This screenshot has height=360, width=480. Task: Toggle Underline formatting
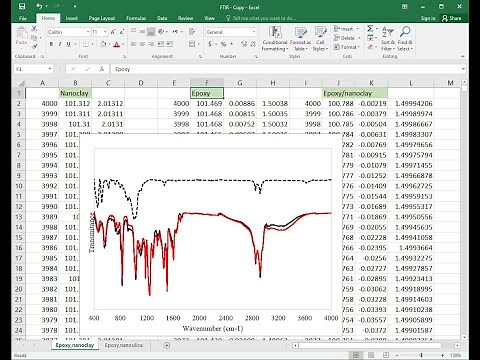[68, 44]
